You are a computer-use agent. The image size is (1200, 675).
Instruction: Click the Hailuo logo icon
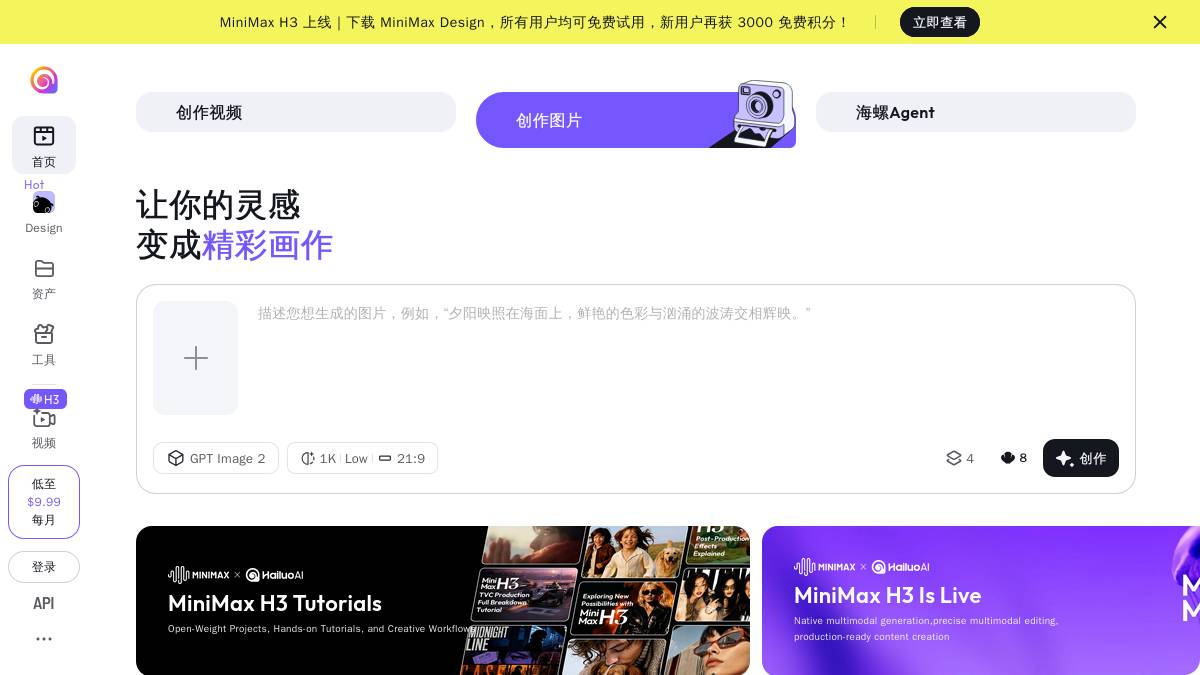coord(44,80)
